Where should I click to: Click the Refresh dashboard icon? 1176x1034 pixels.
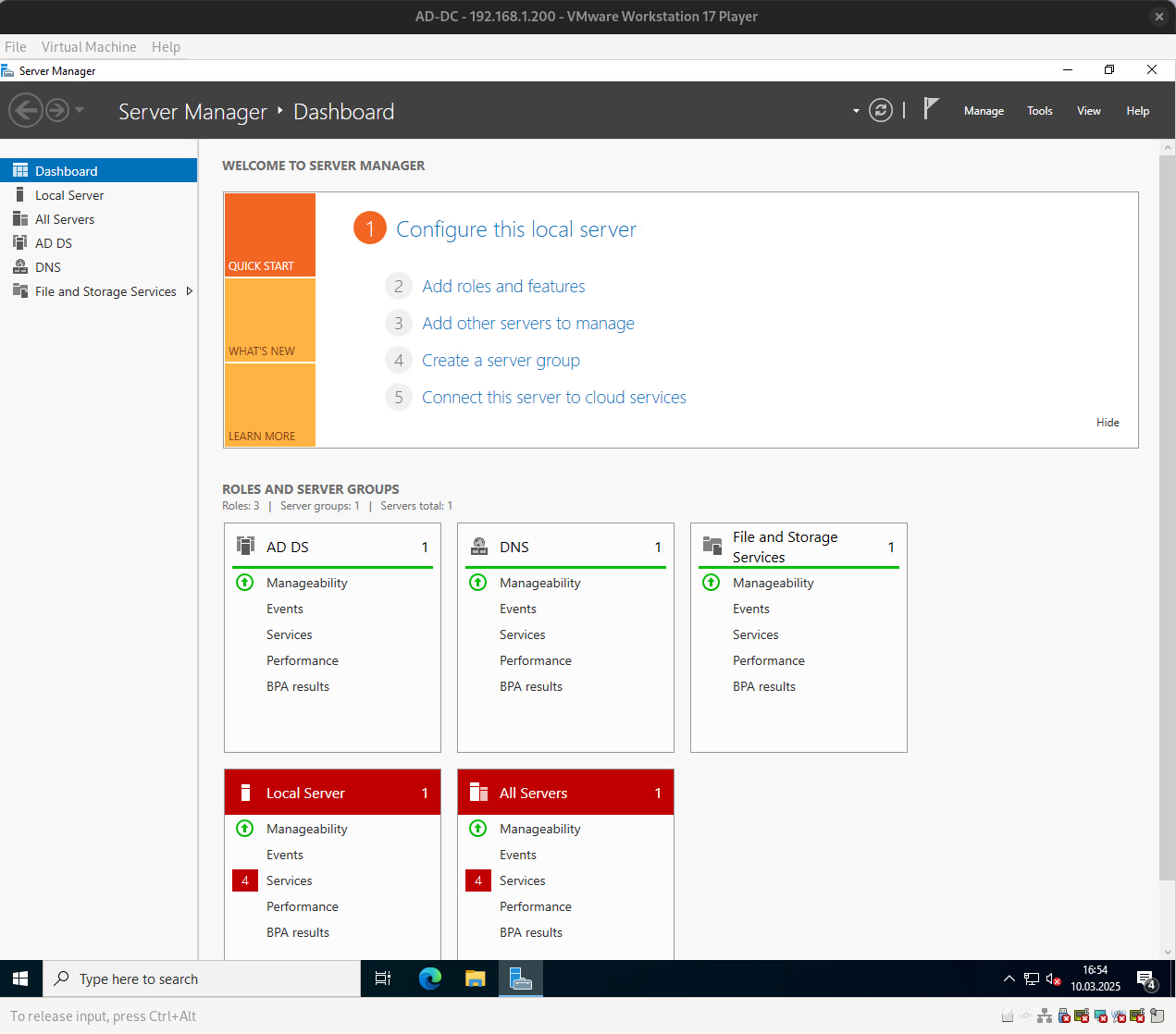tap(881, 111)
